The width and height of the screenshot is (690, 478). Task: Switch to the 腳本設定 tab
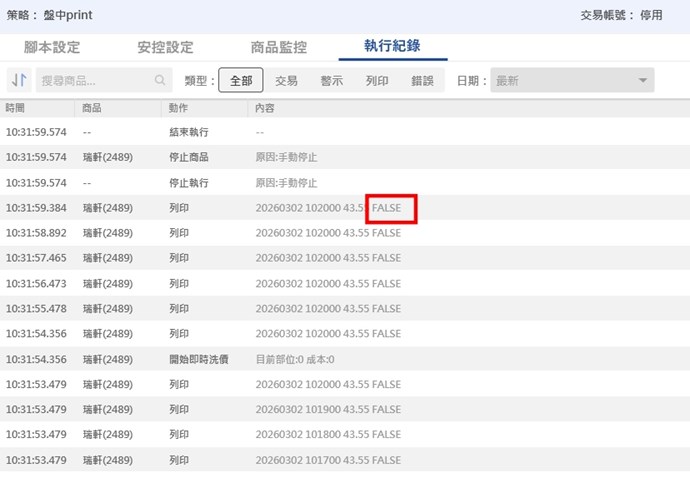(52, 47)
